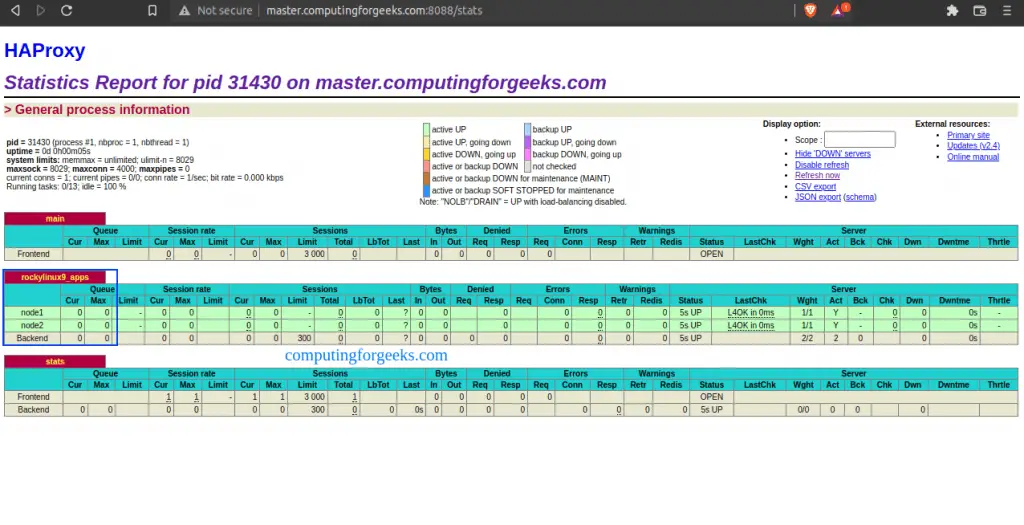The height and width of the screenshot is (525, 1024).
Task: Click the backup UP blue legend swatch
Action: coord(528,129)
